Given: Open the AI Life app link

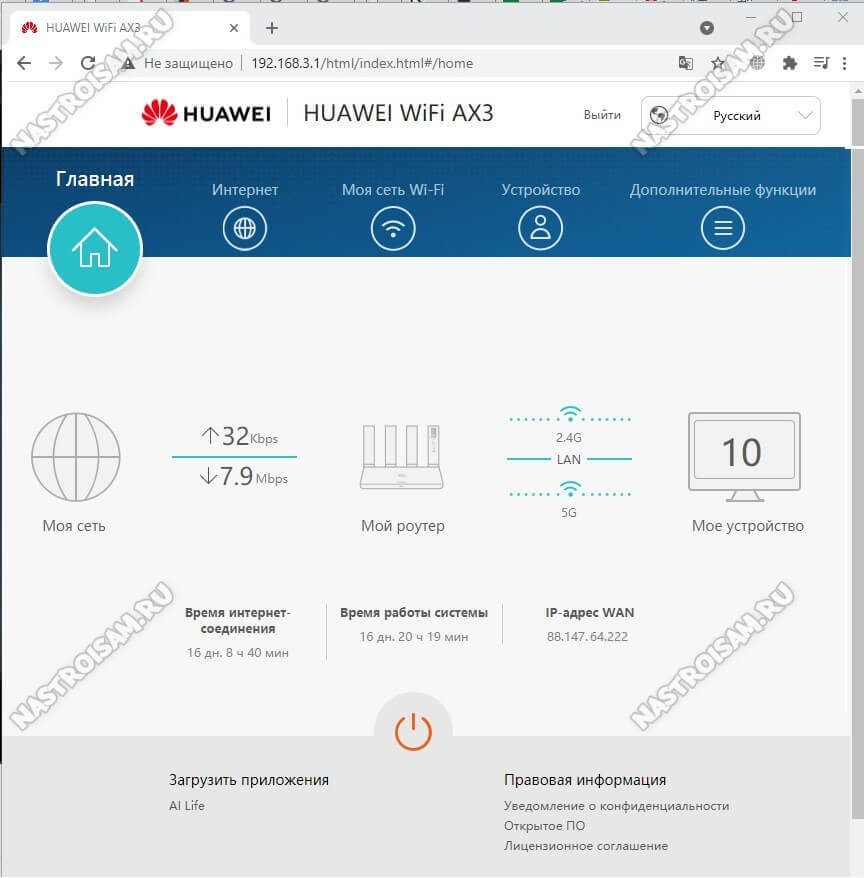Looking at the screenshot, I should point(187,806).
